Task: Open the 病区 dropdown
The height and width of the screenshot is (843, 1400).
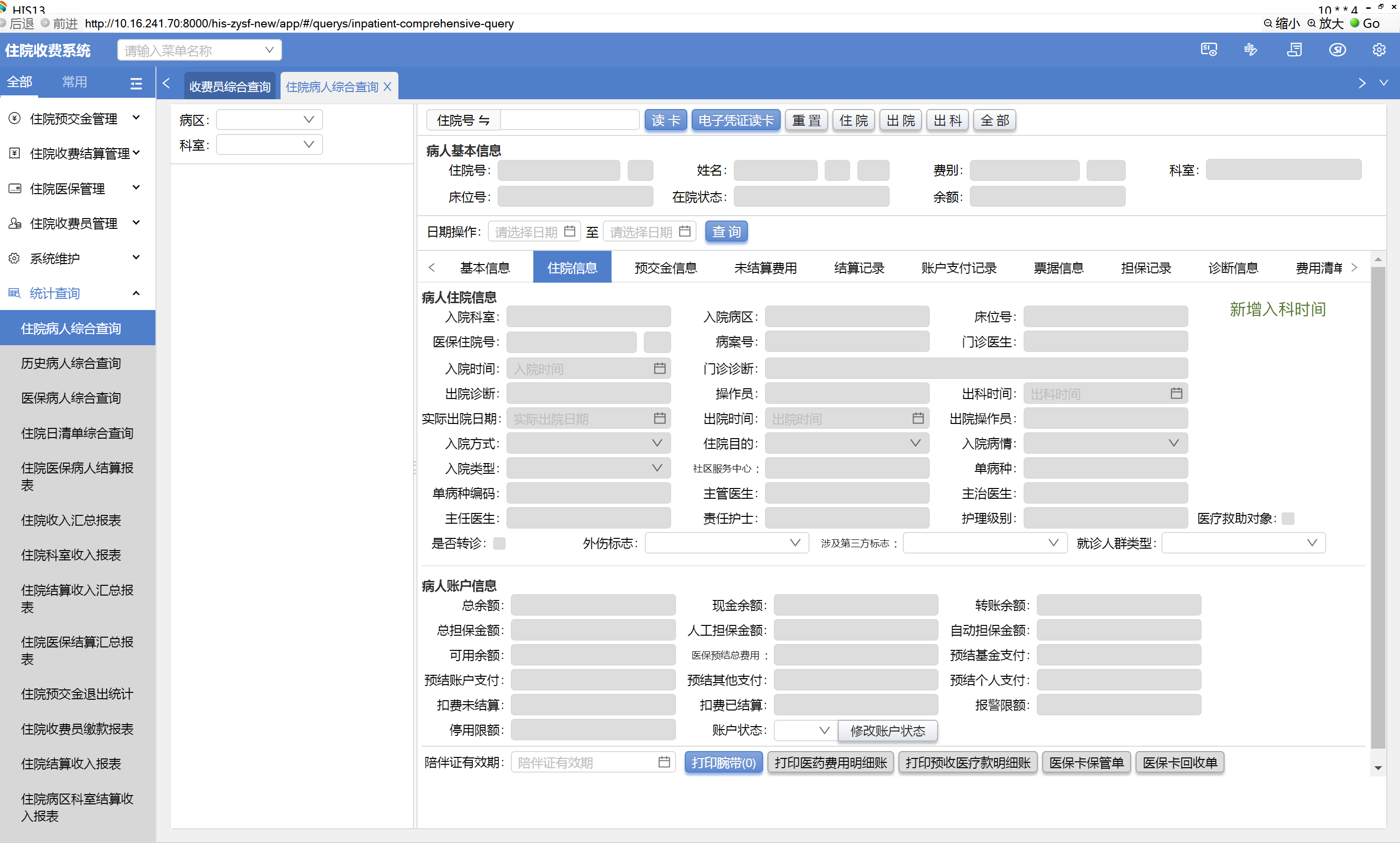Action: 270,120
